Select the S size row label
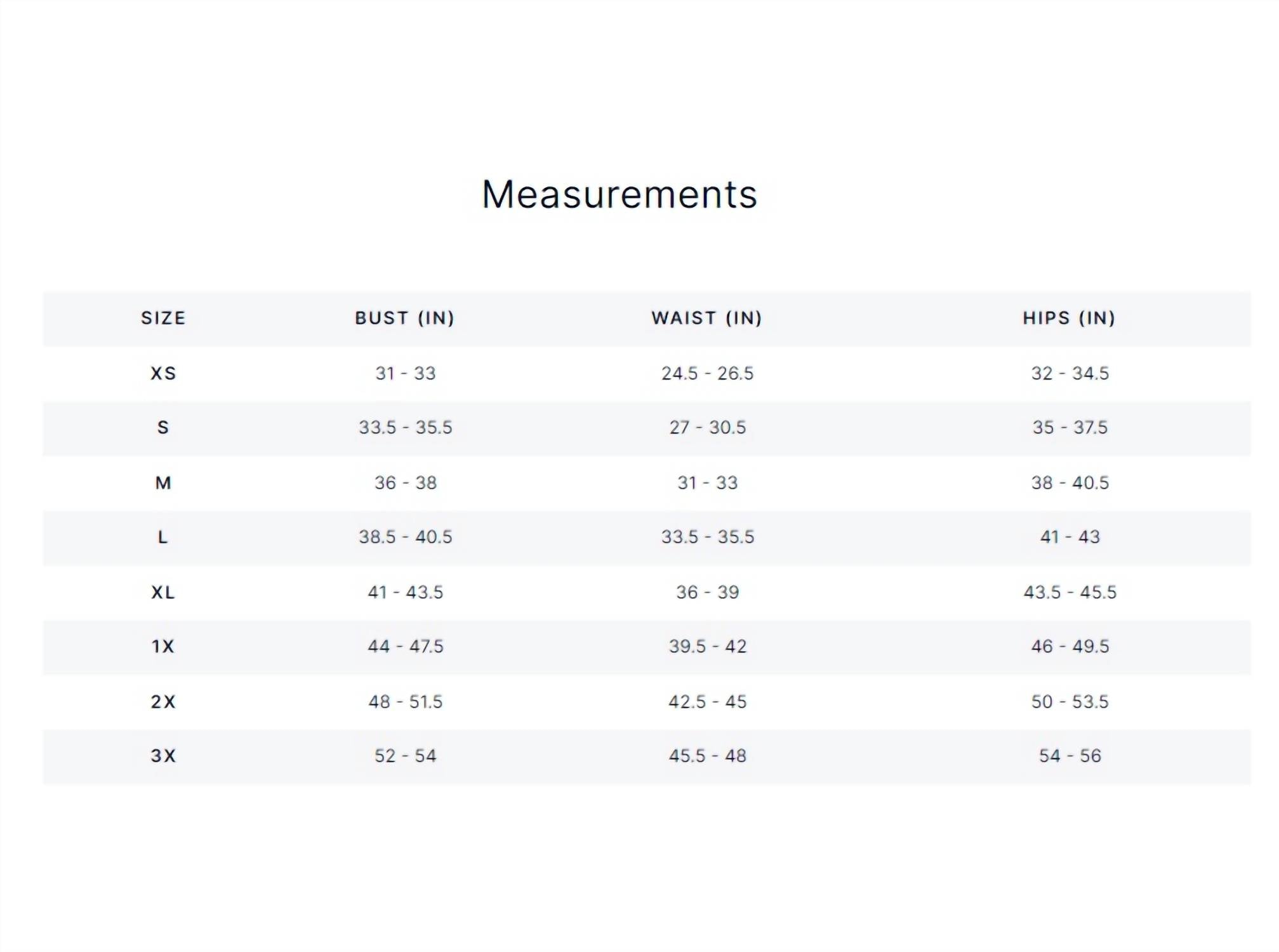 (x=163, y=428)
